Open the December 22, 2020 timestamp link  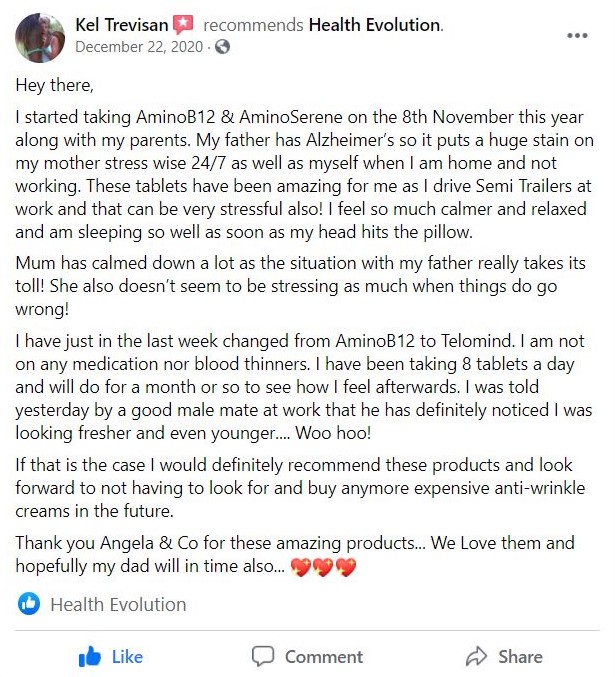click(139, 47)
